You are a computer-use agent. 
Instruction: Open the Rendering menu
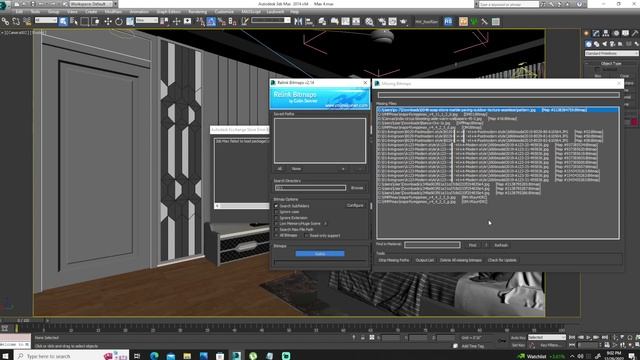click(x=198, y=12)
